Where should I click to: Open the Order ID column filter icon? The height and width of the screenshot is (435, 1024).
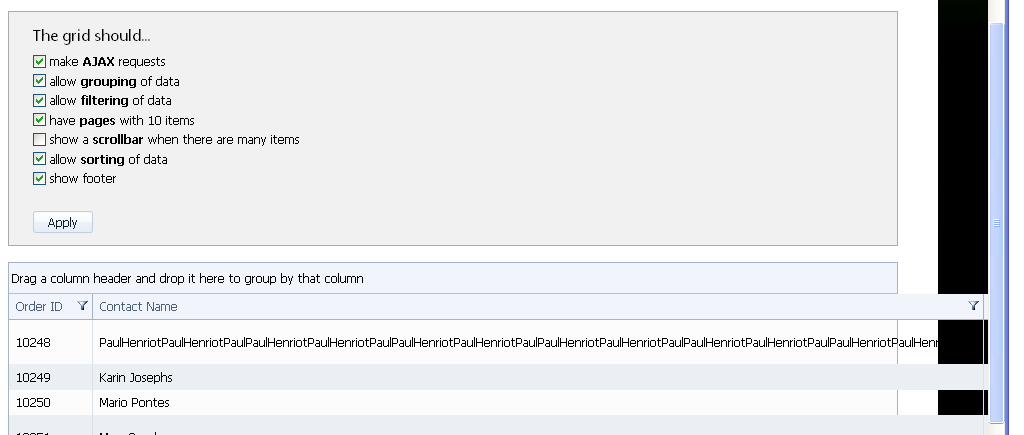pos(82,306)
